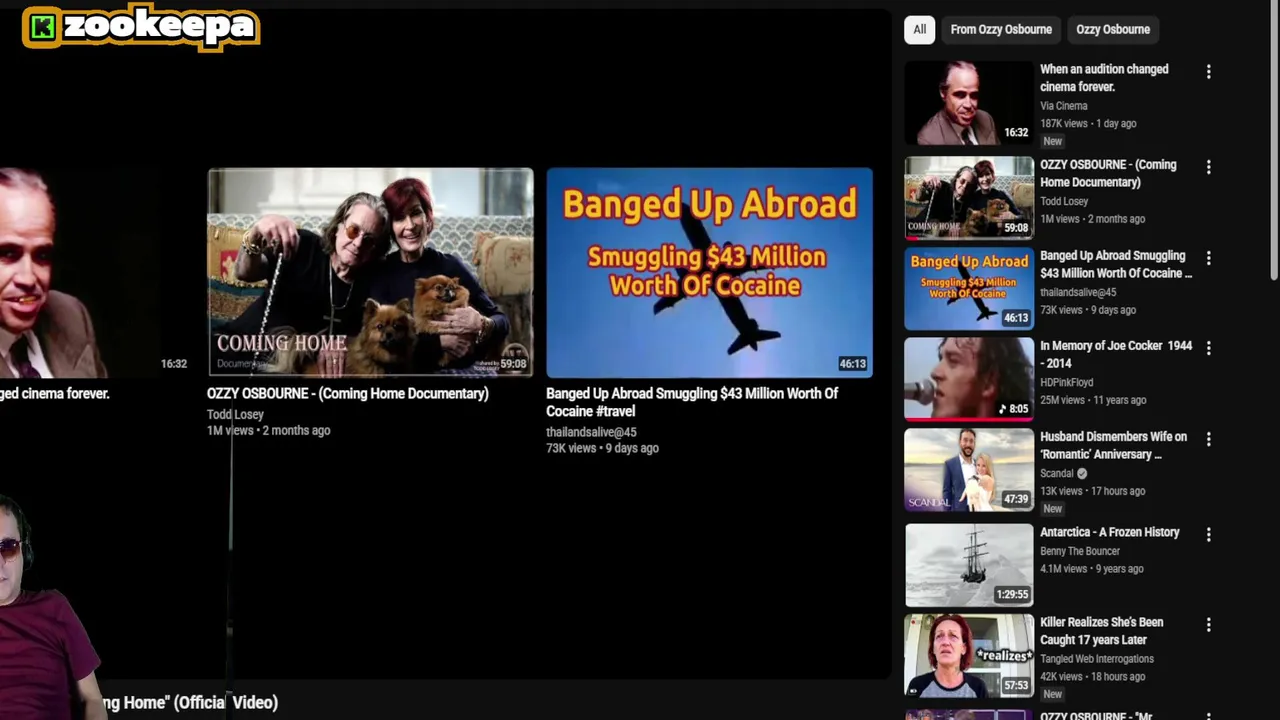Open sidebar title 'When an audition changed cinema forever.'

click(x=1104, y=78)
